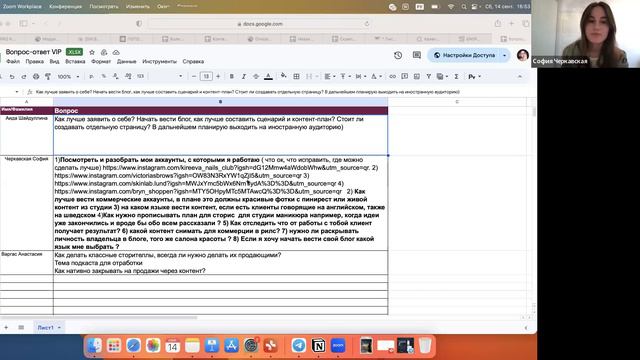This screenshot has height=360, width=640.
Task: Open the Правка menu
Action: pyautogui.click(x=34, y=62)
